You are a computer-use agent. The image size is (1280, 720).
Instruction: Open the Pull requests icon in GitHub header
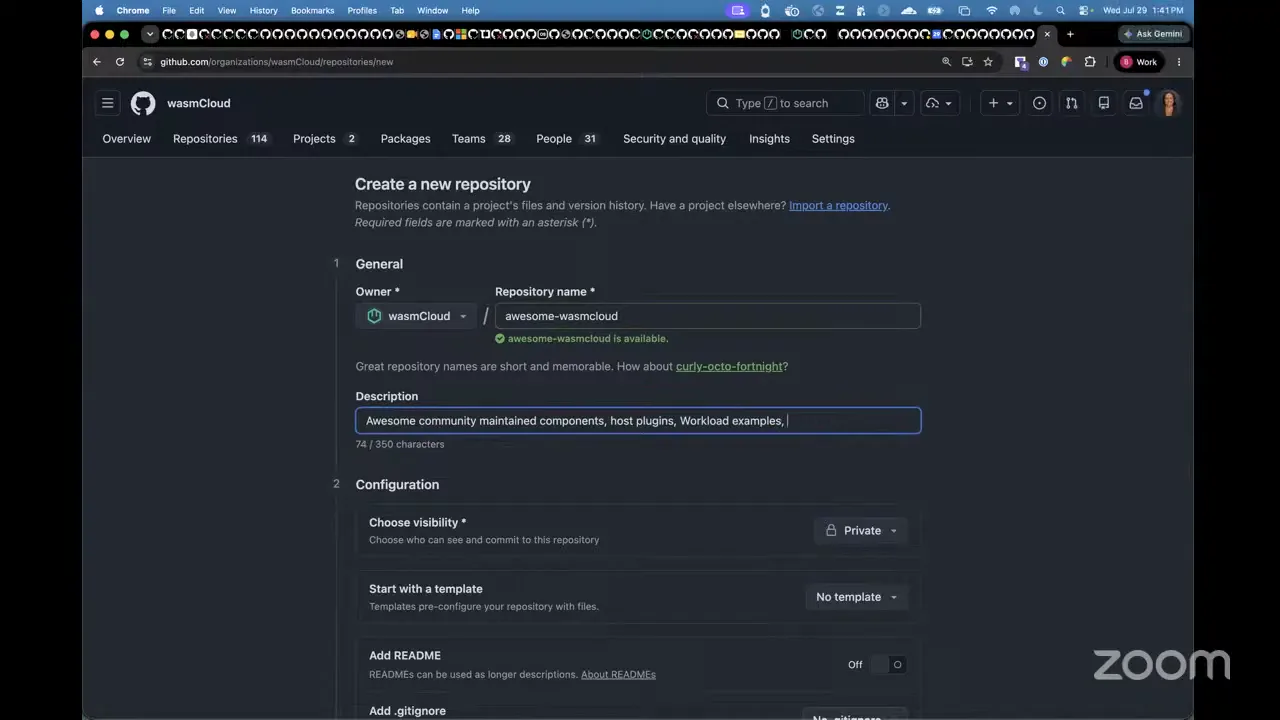pyautogui.click(x=1072, y=103)
